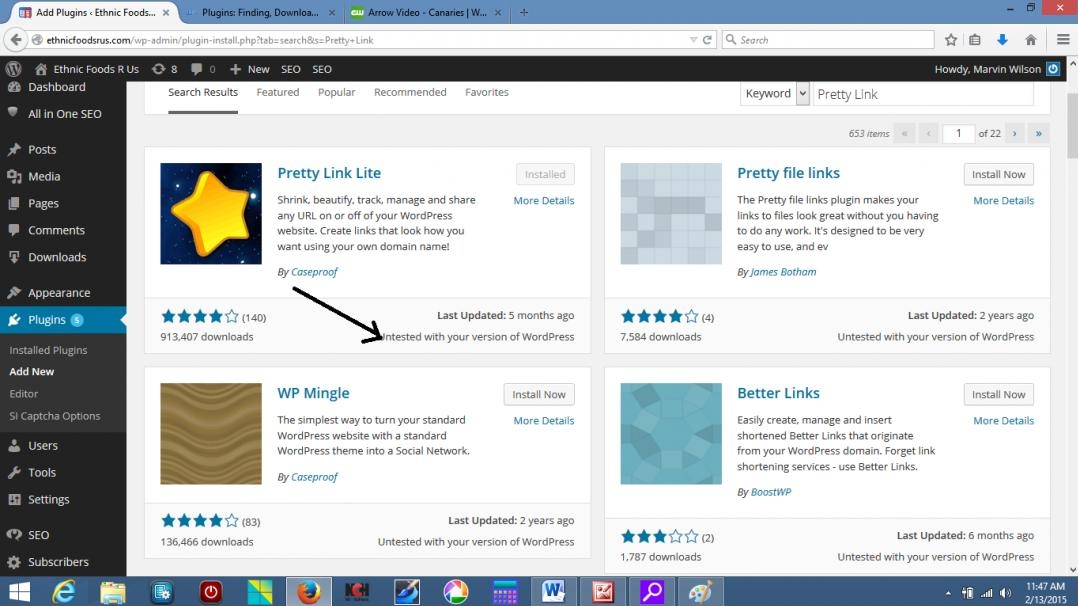
Task: Click the Marvin Wilson avatar icon
Action: [x=1053, y=69]
